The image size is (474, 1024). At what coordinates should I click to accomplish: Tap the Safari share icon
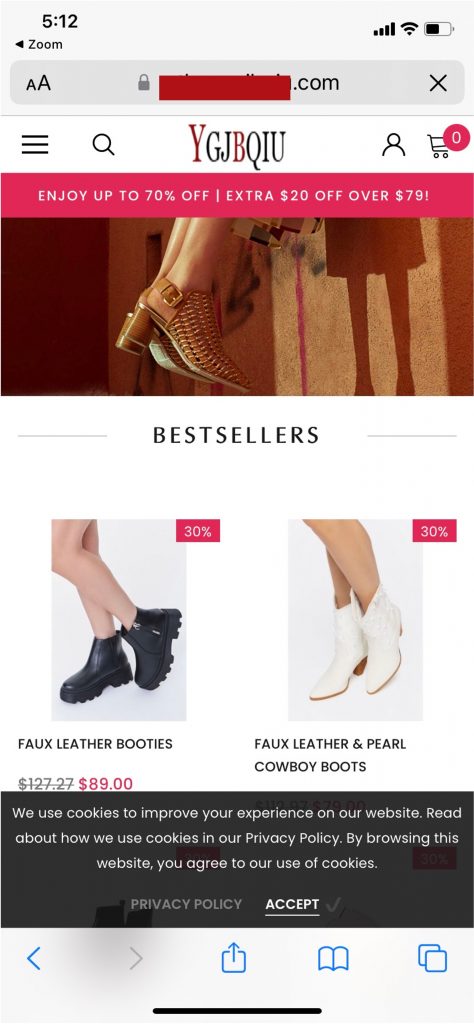[234, 959]
